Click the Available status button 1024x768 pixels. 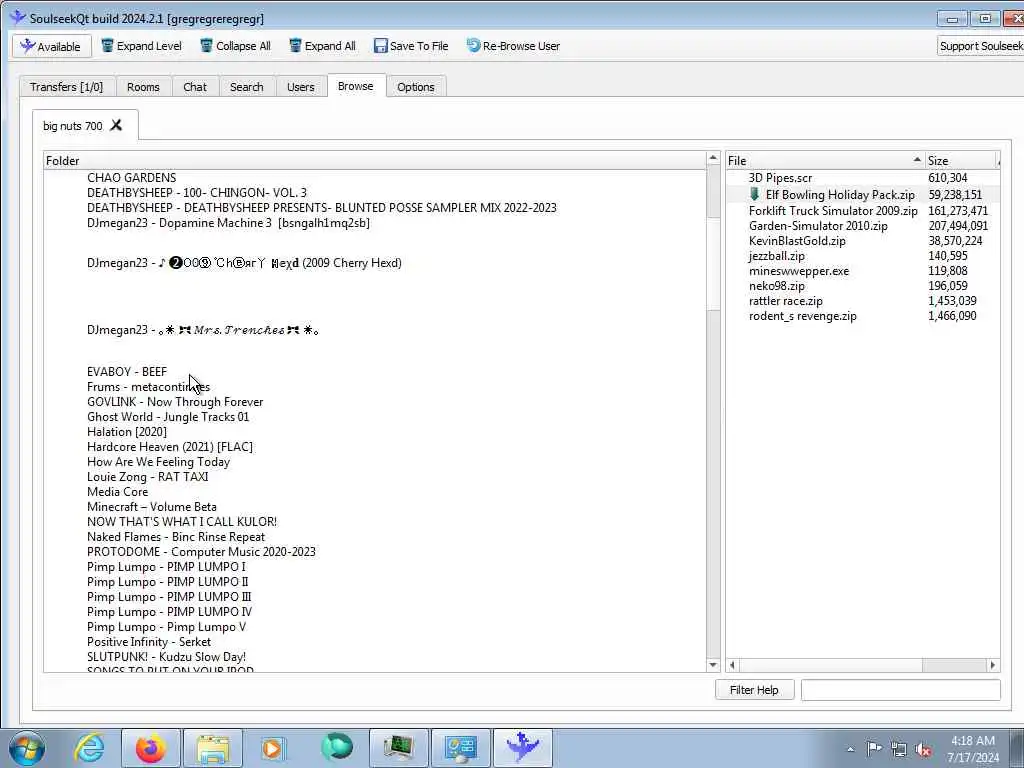click(52, 46)
